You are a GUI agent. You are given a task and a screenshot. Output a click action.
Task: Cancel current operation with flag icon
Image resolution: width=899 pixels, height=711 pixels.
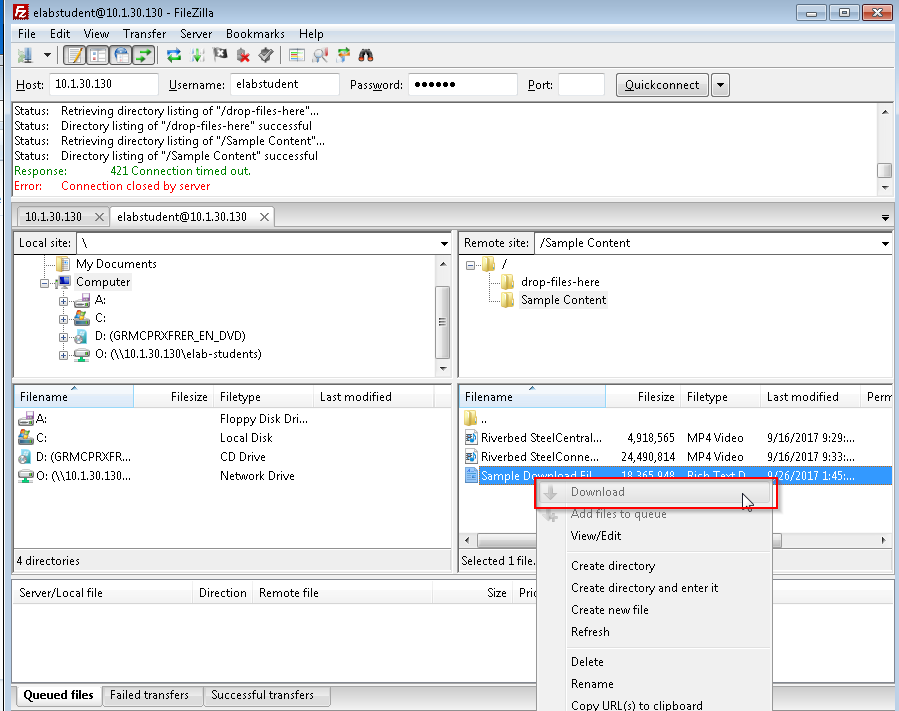(220, 55)
